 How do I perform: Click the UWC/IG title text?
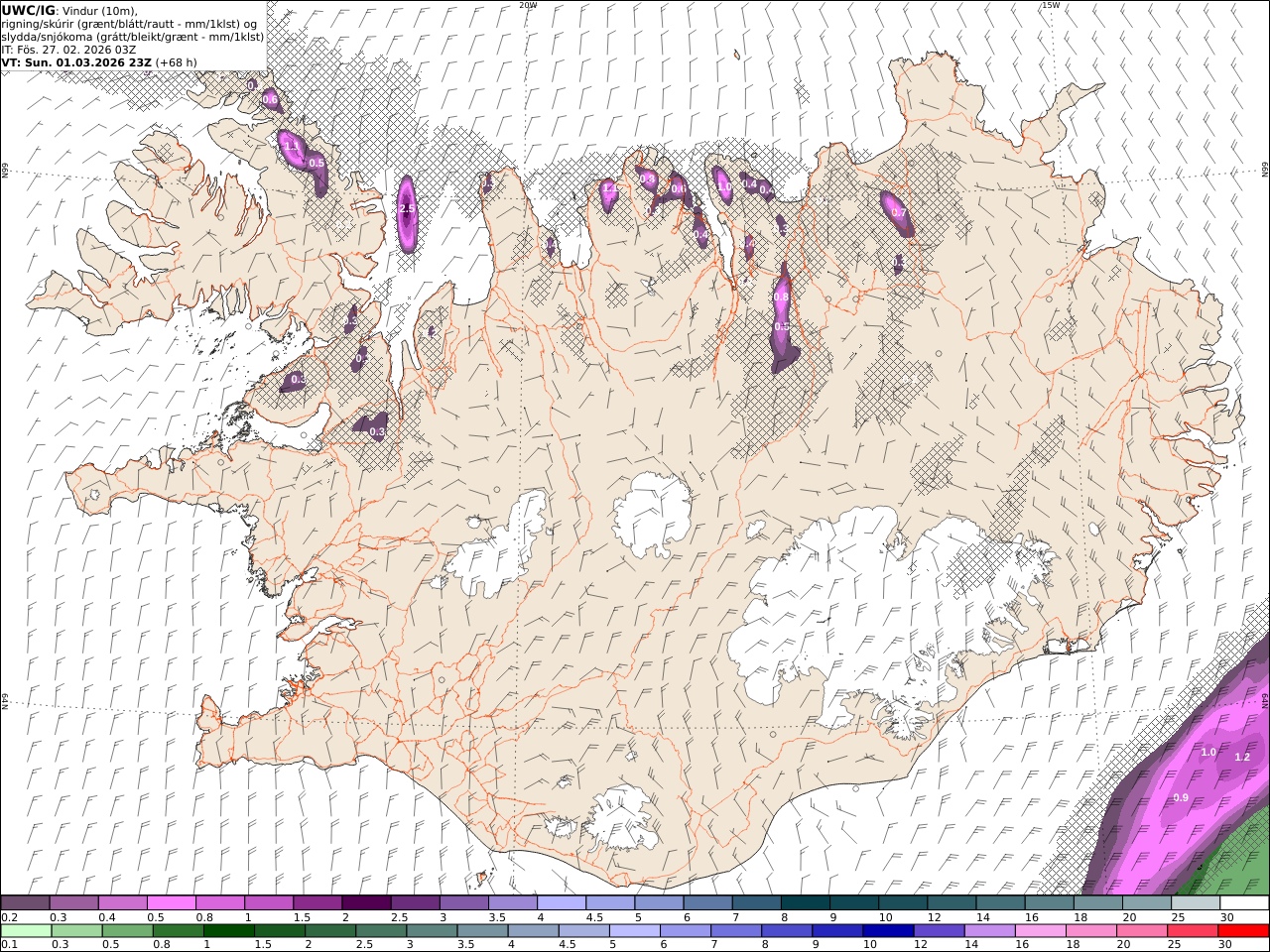pyautogui.click(x=30, y=10)
